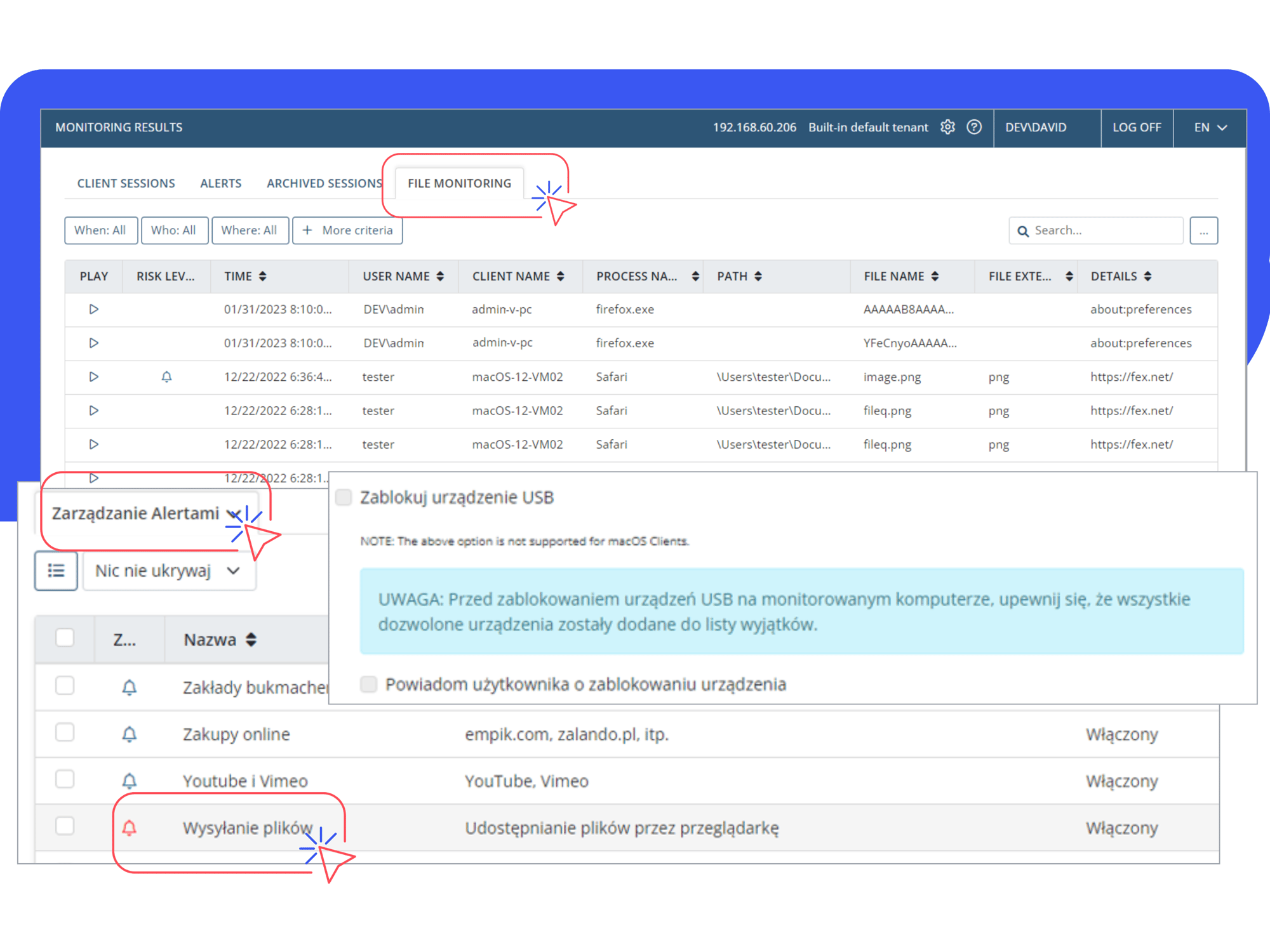Check Powiadom użytkownika o zablokowaniu urządzenia

click(368, 684)
